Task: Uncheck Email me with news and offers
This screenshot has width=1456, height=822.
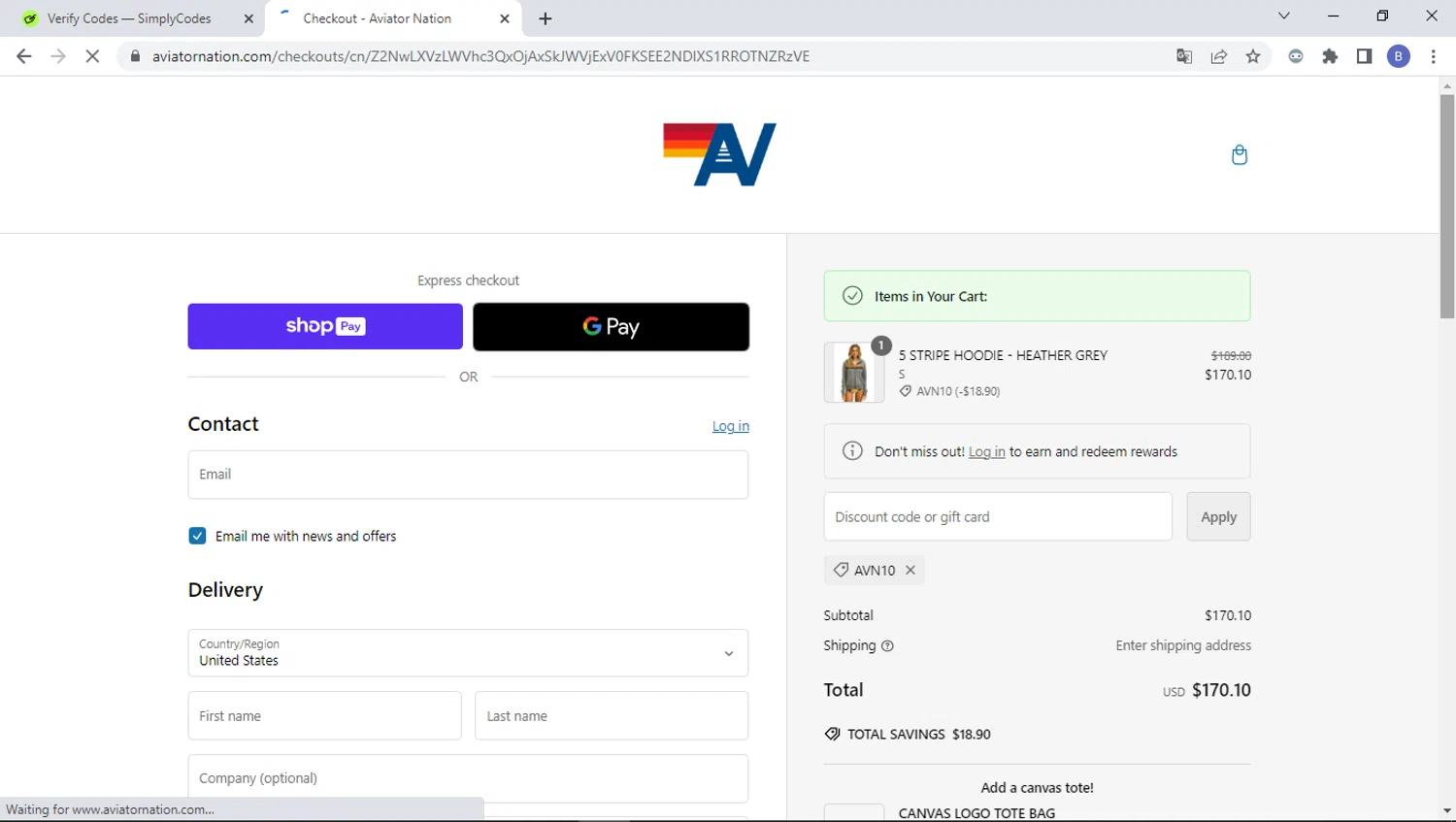Action: [x=197, y=536]
